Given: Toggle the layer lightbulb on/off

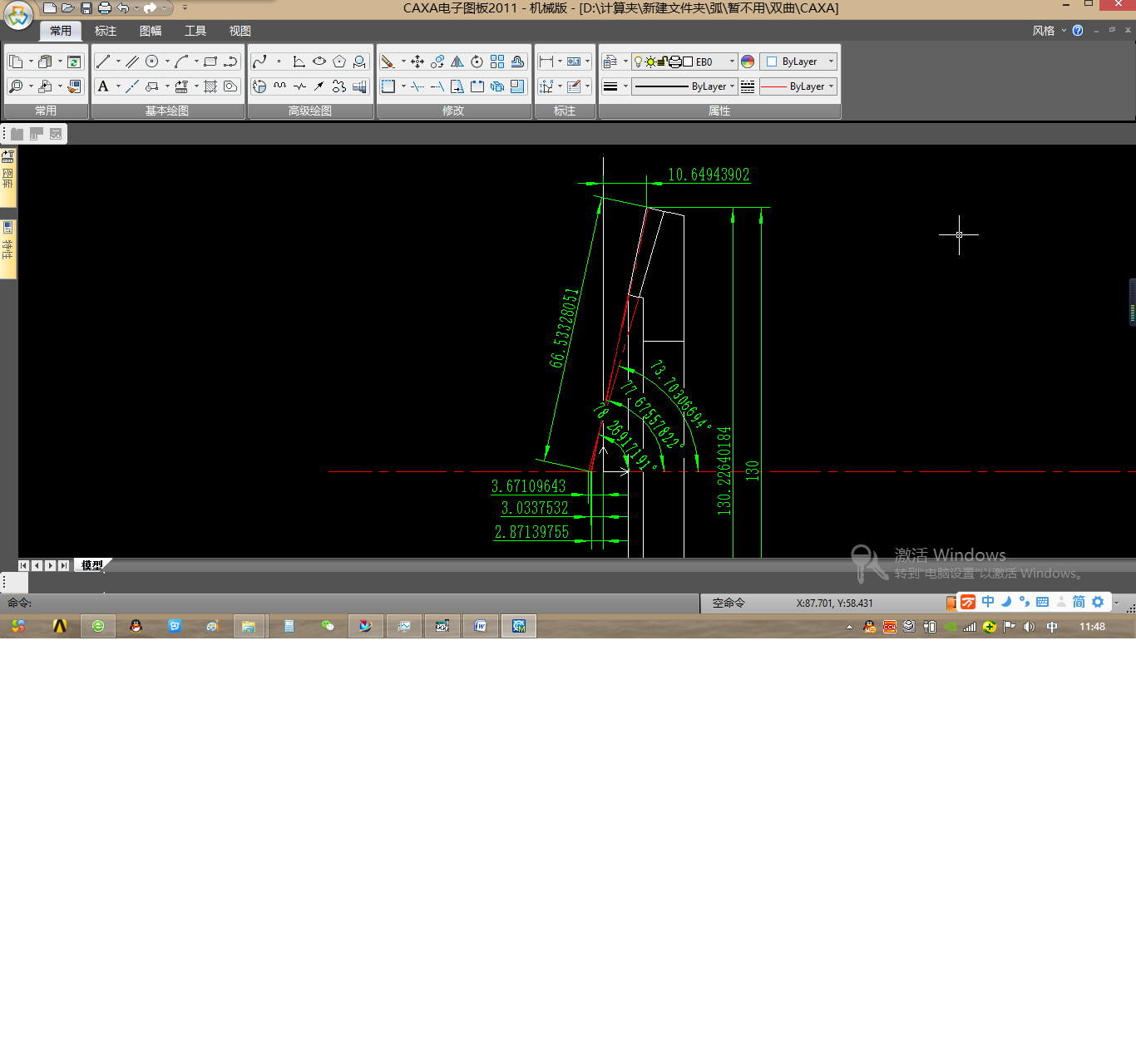Looking at the screenshot, I should click(x=638, y=62).
